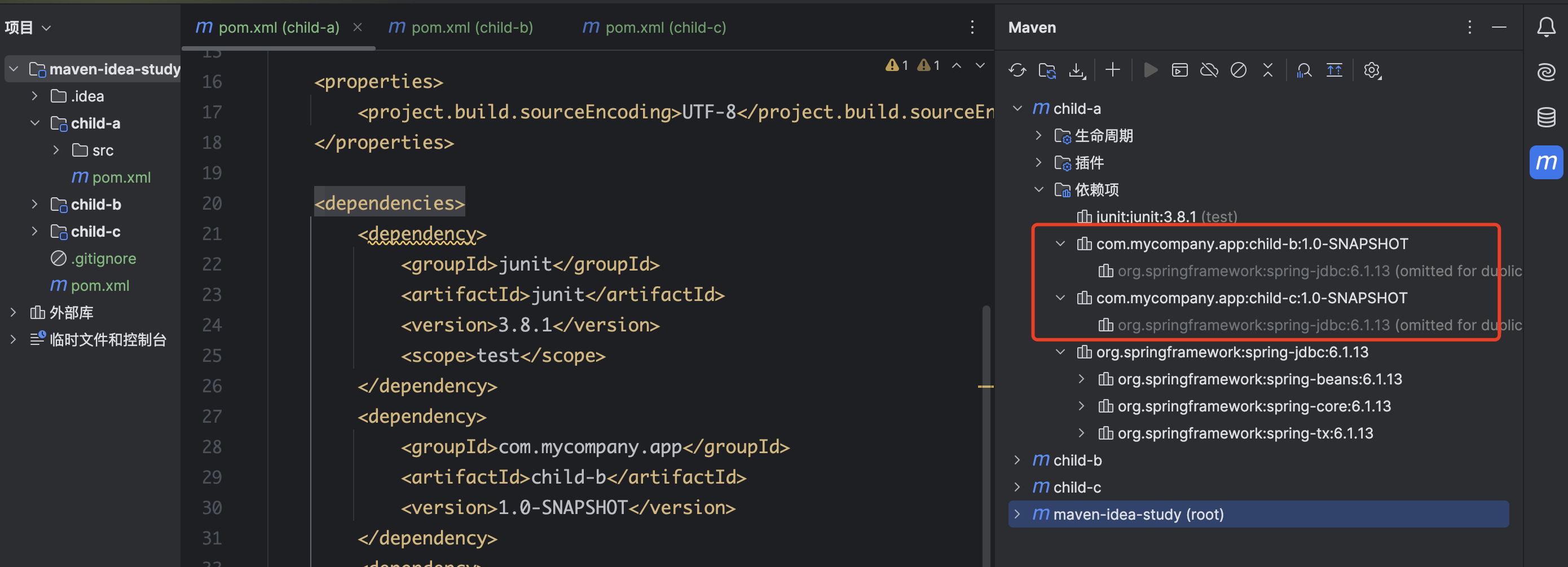Viewport: 1568px width, 567px height.
Task: Click the Analyze Dependencies magnifier icon
Action: [x=1303, y=70]
